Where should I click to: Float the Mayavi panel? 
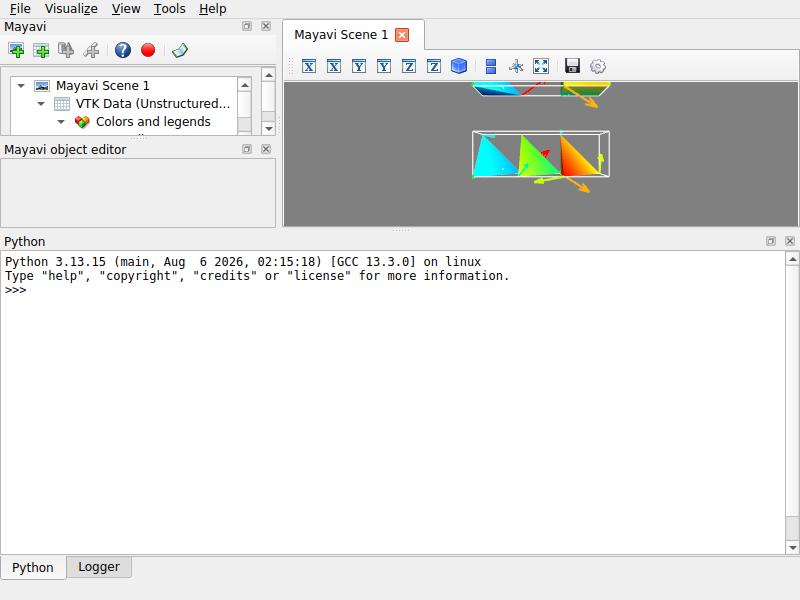247,26
